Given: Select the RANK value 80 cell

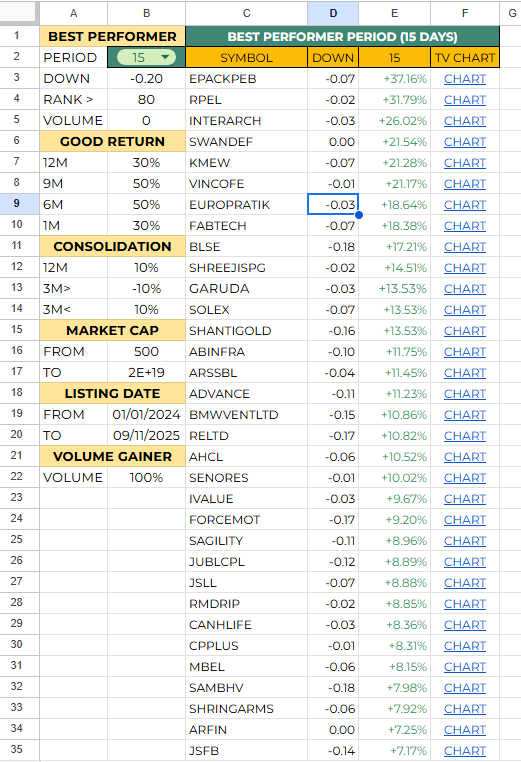Looking at the screenshot, I should click(x=146, y=100).
